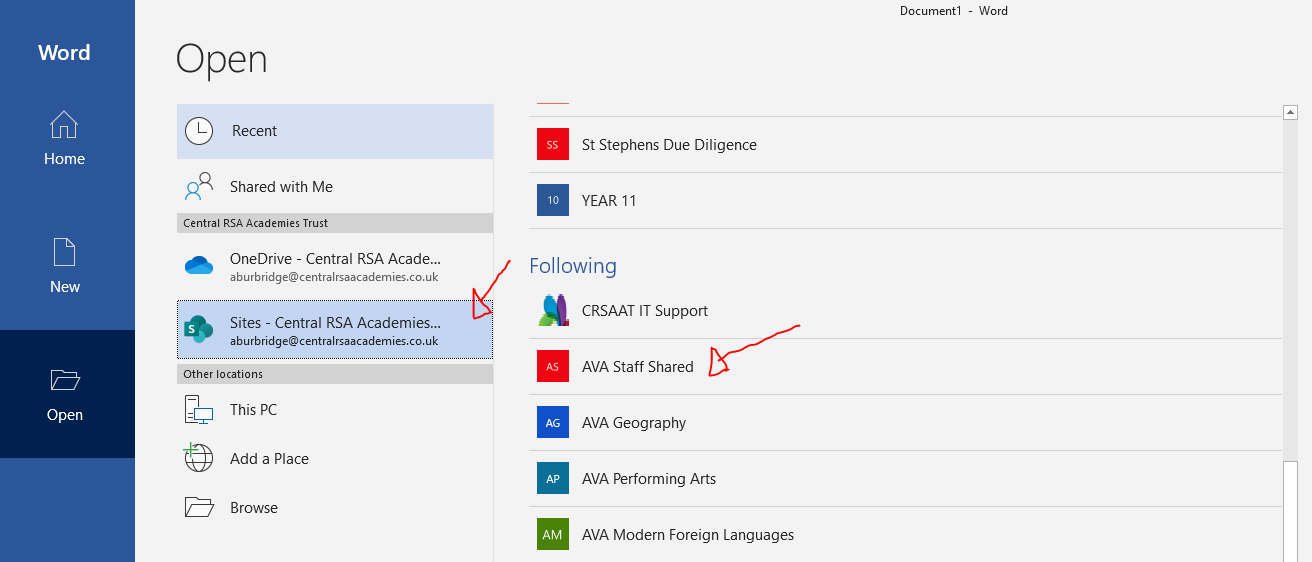Go to Home in Word sidebar
Viewport: 1312px width, 562px height.
click(67, 138)
